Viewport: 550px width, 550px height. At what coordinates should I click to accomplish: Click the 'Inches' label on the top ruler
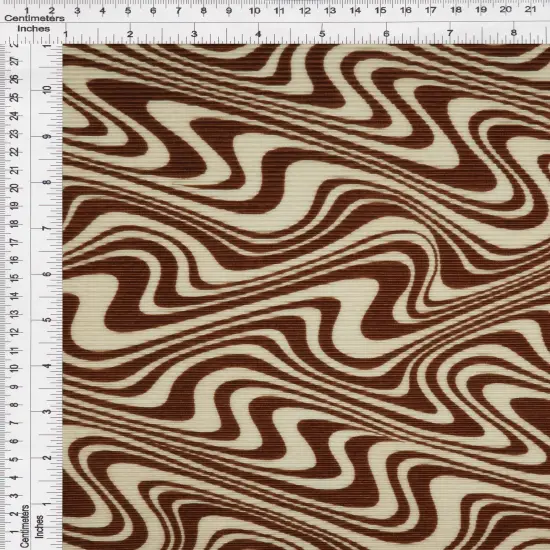tap(34, 29)
